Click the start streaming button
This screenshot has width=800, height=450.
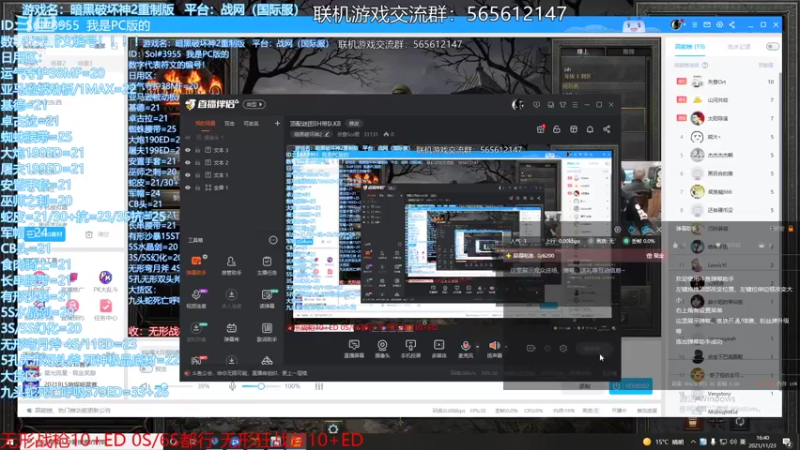(593, 348)
